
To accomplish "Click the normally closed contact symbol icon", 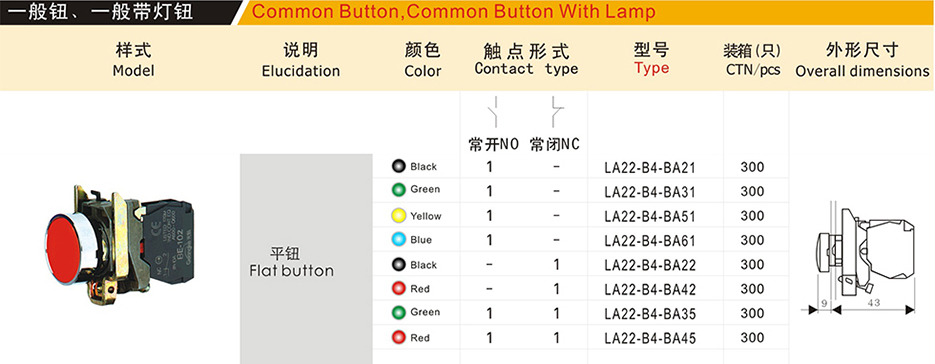I will tap(556, 112).
